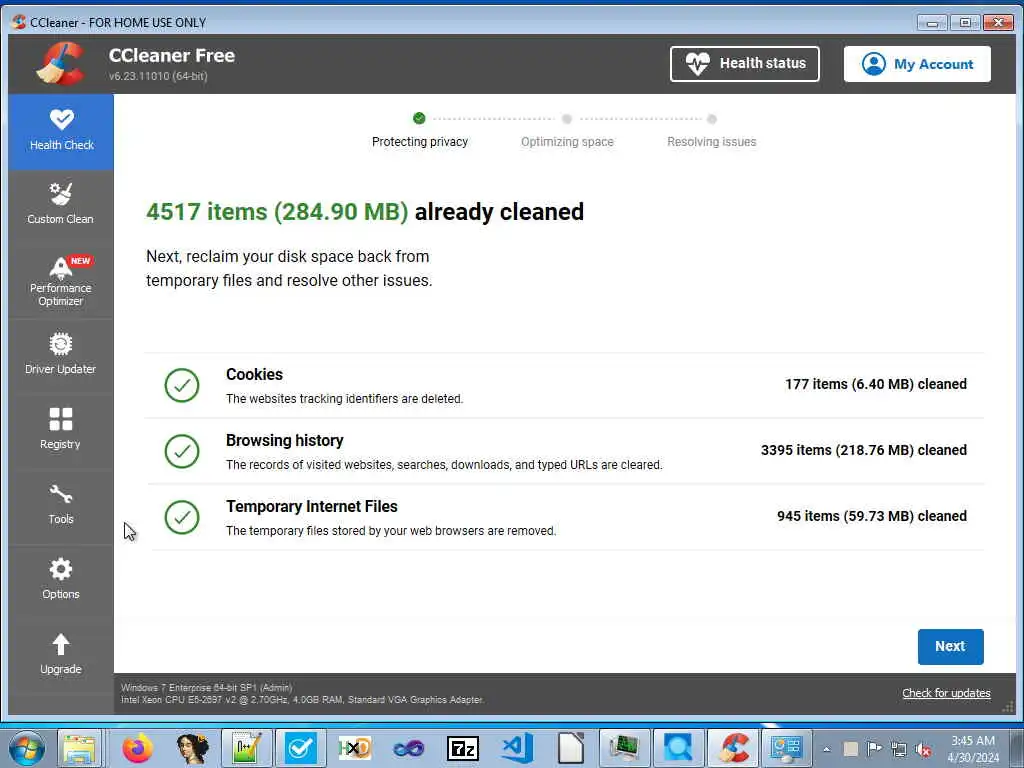The width and height of the screenshot is (1024, 768).
Task: Open the taskbar clock and date
Action: click(x=973, y=749)
